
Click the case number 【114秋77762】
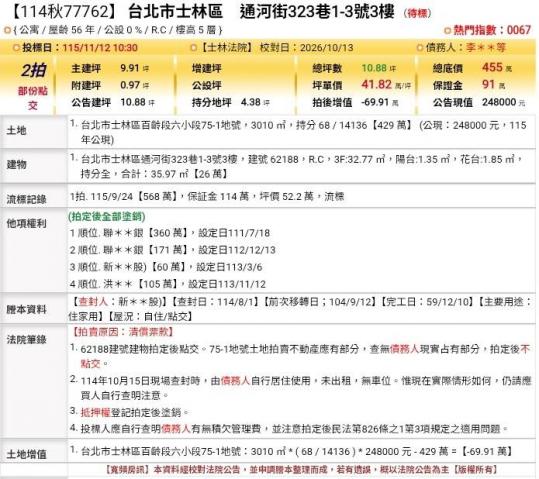click(64, 12)
